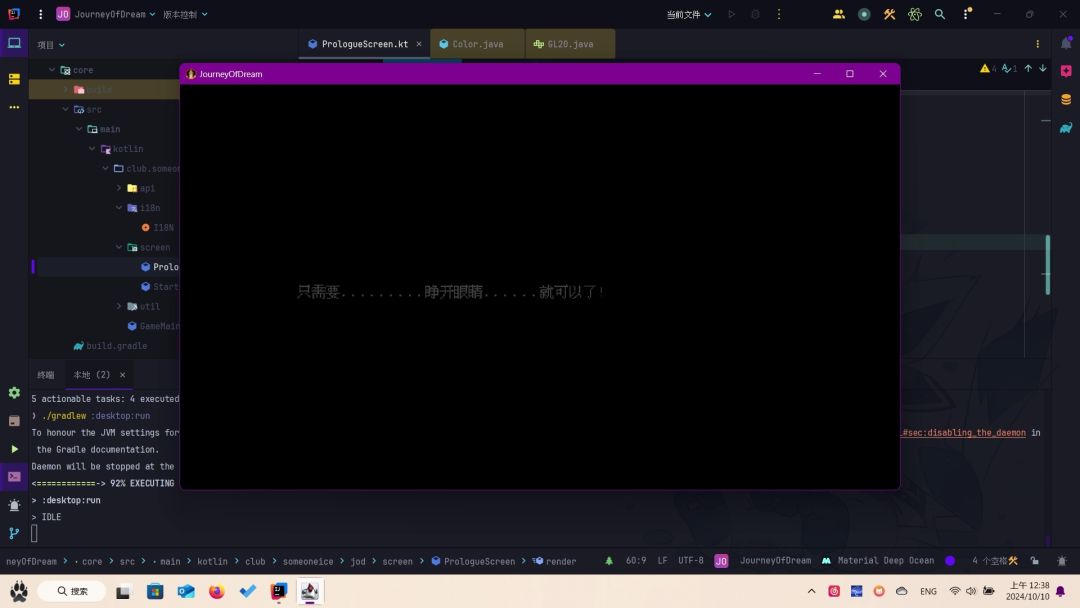Open the Database tool window icon
1080x608 pixels.
[1066, 99]
